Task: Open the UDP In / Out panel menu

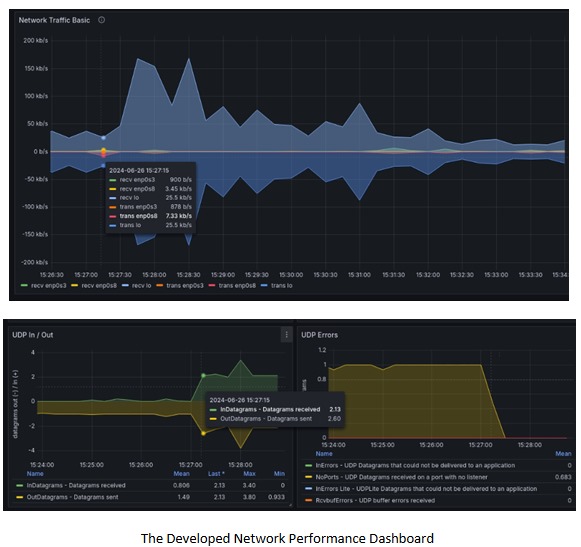Action: point(286,335)
